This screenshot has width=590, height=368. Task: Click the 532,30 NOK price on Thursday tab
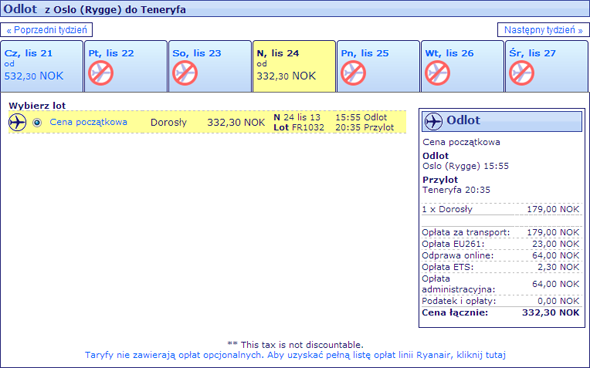(x=34, y=76)
